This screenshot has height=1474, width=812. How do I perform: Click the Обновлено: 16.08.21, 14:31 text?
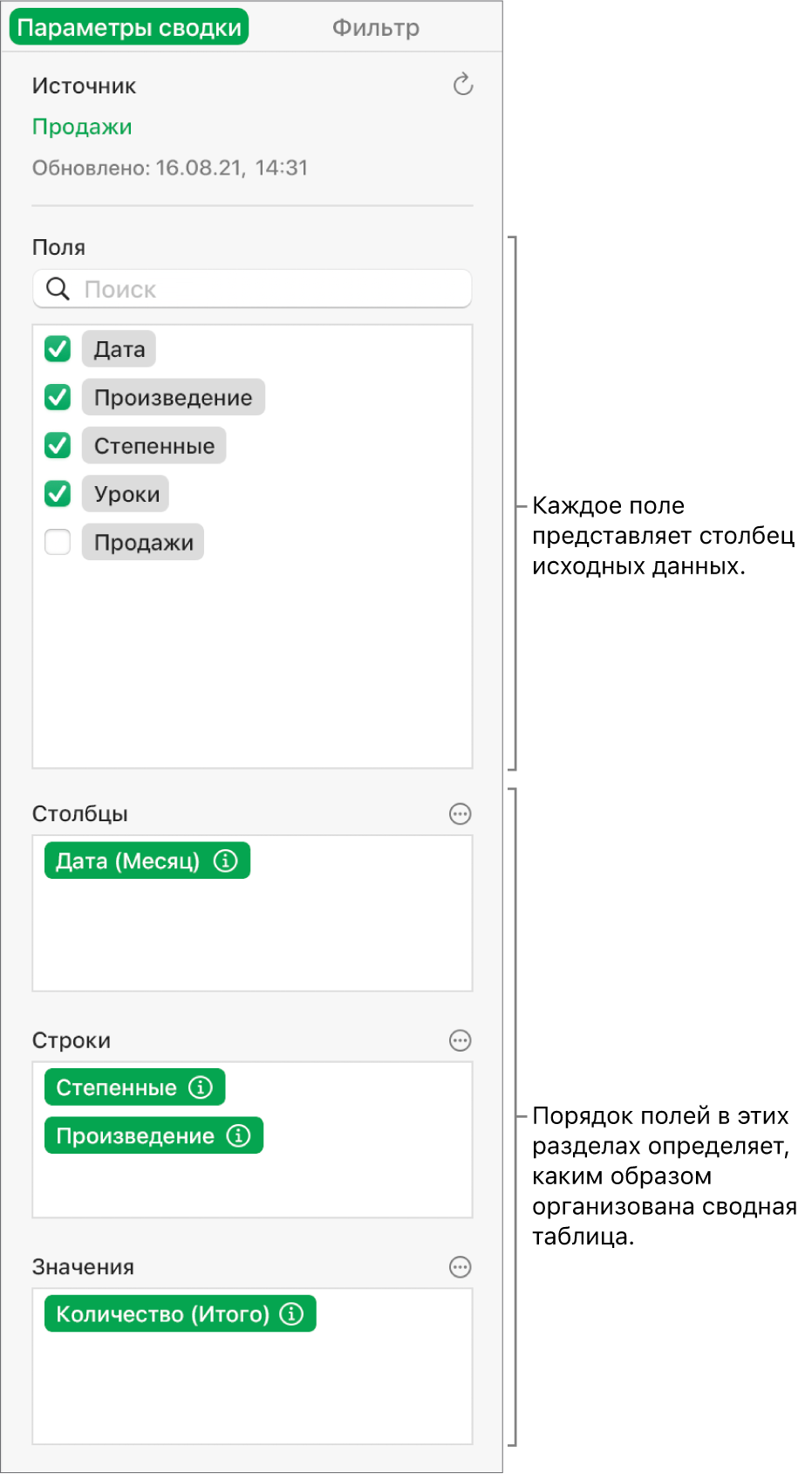click(x=170, y=168)
